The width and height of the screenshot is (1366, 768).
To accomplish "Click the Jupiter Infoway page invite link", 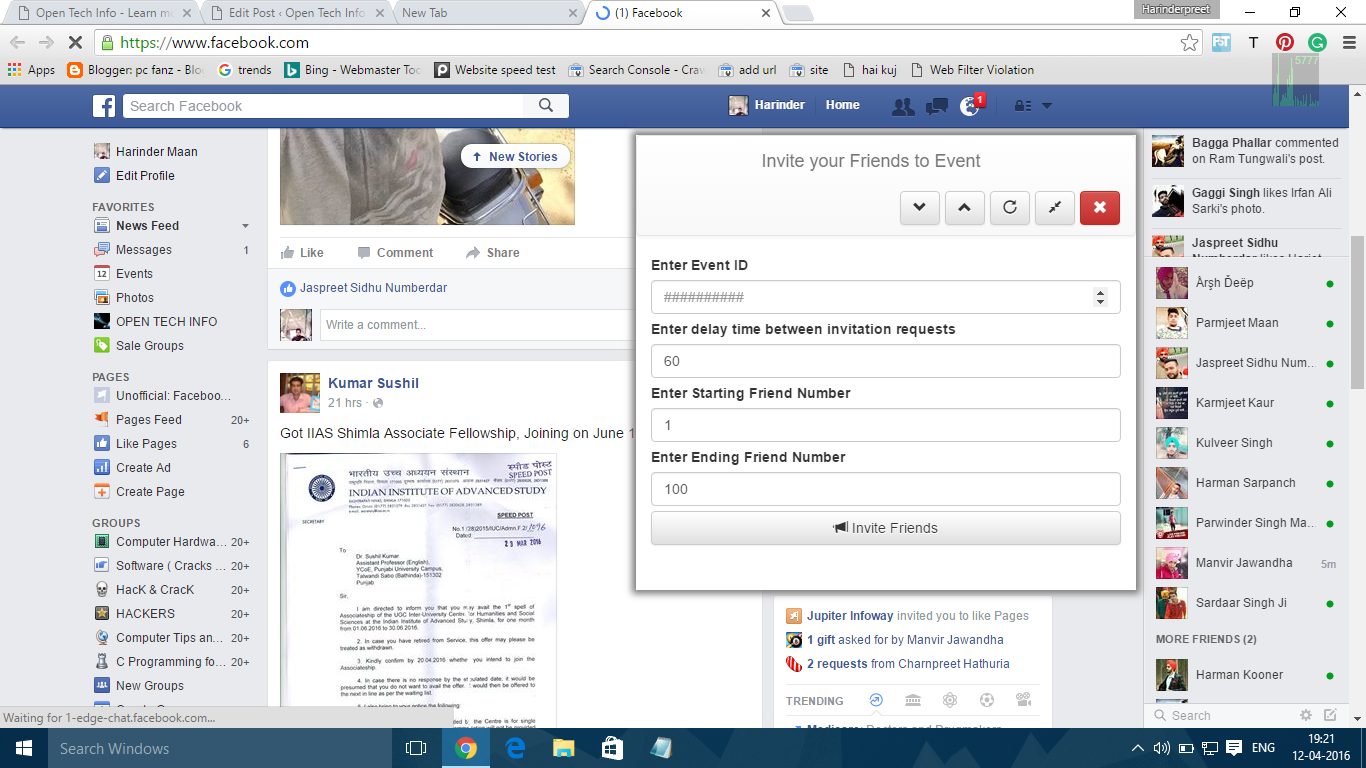I will click(849, 616).
